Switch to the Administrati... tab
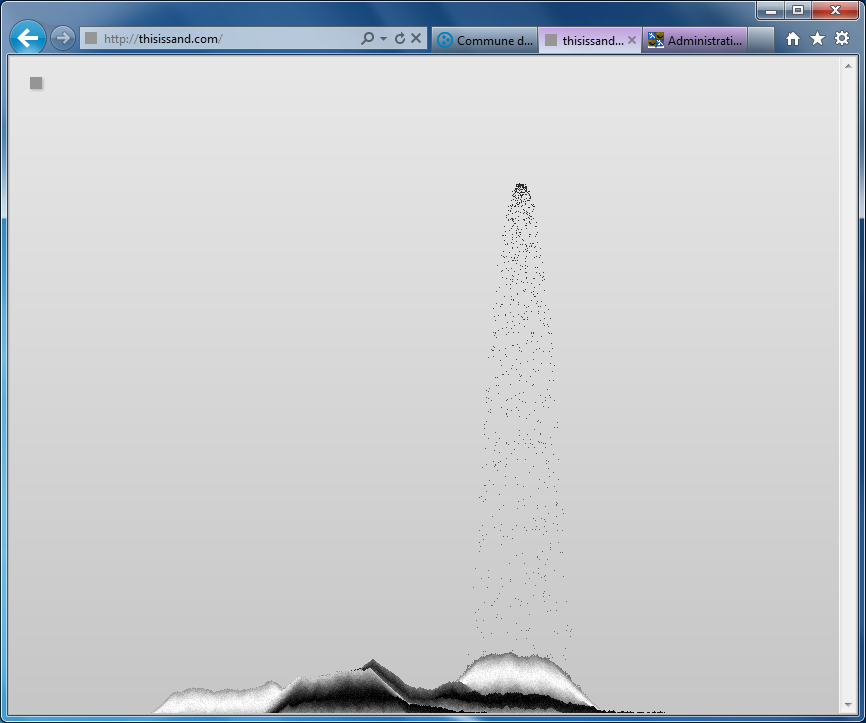Image resolution: width=866 pixels, height=723 pixels. tap(695, 40)
